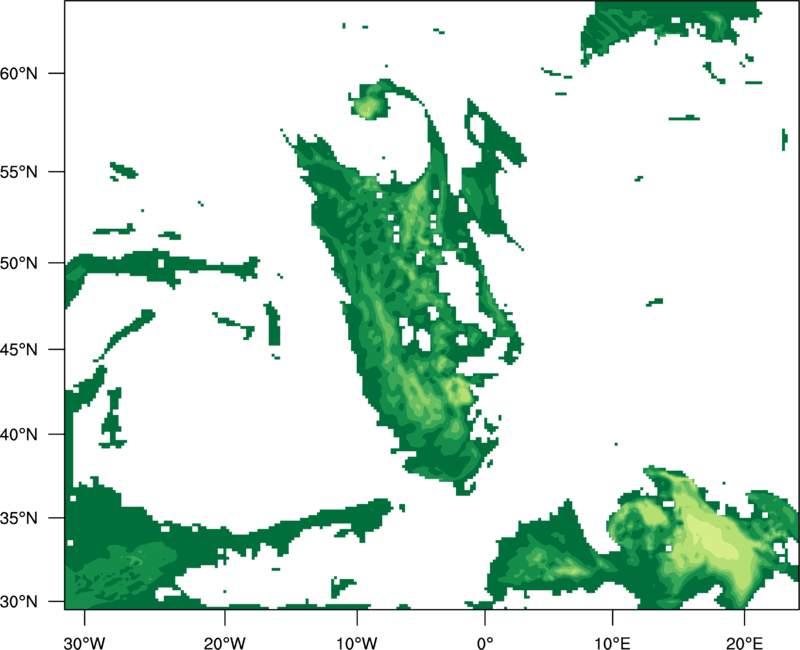Click the 60°N latitude label

pyautogui.click(x=19, y=73)
